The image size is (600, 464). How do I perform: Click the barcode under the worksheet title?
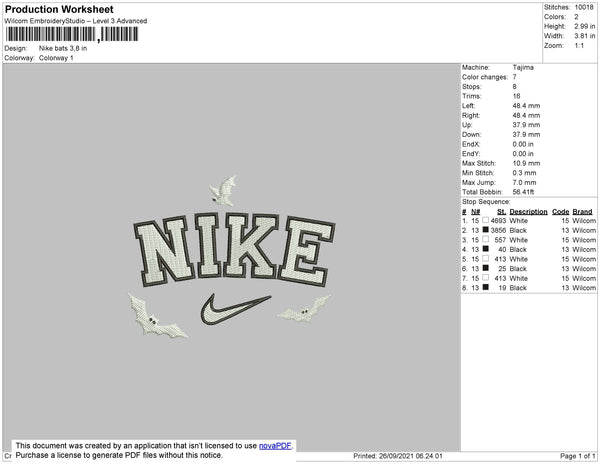click(72, 34)
